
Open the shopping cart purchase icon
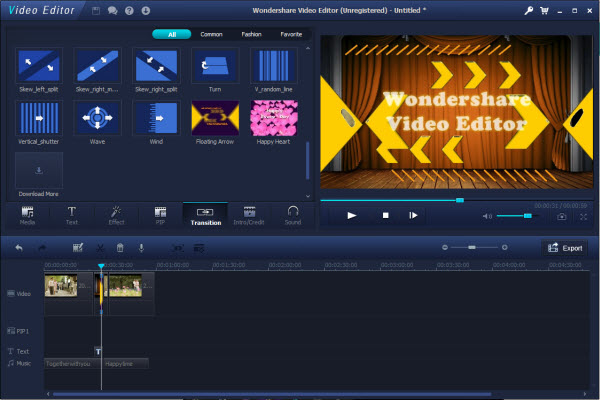(x=544, y=11)
